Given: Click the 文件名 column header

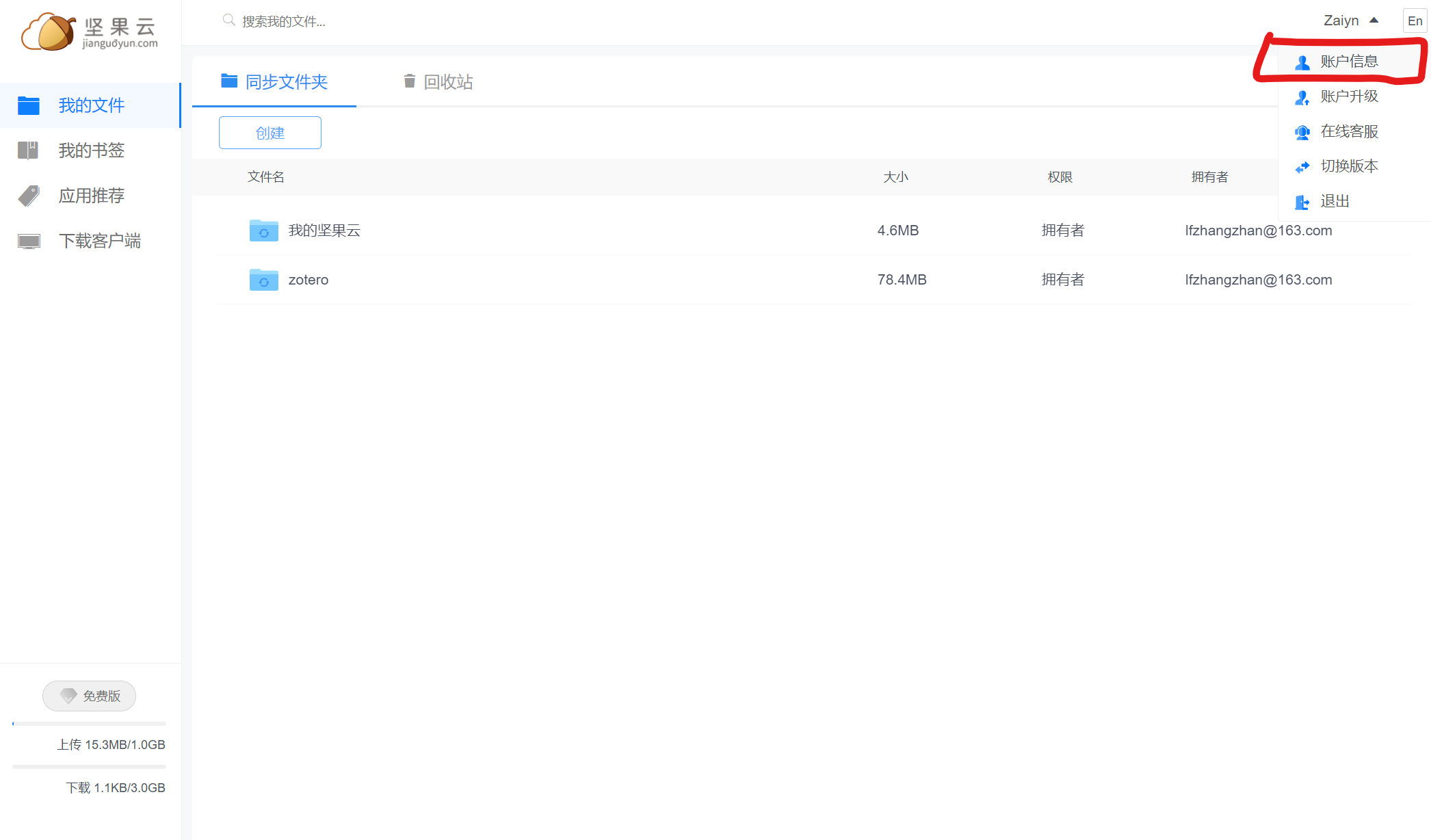Looking at the screenshot, I should point(266,177).
